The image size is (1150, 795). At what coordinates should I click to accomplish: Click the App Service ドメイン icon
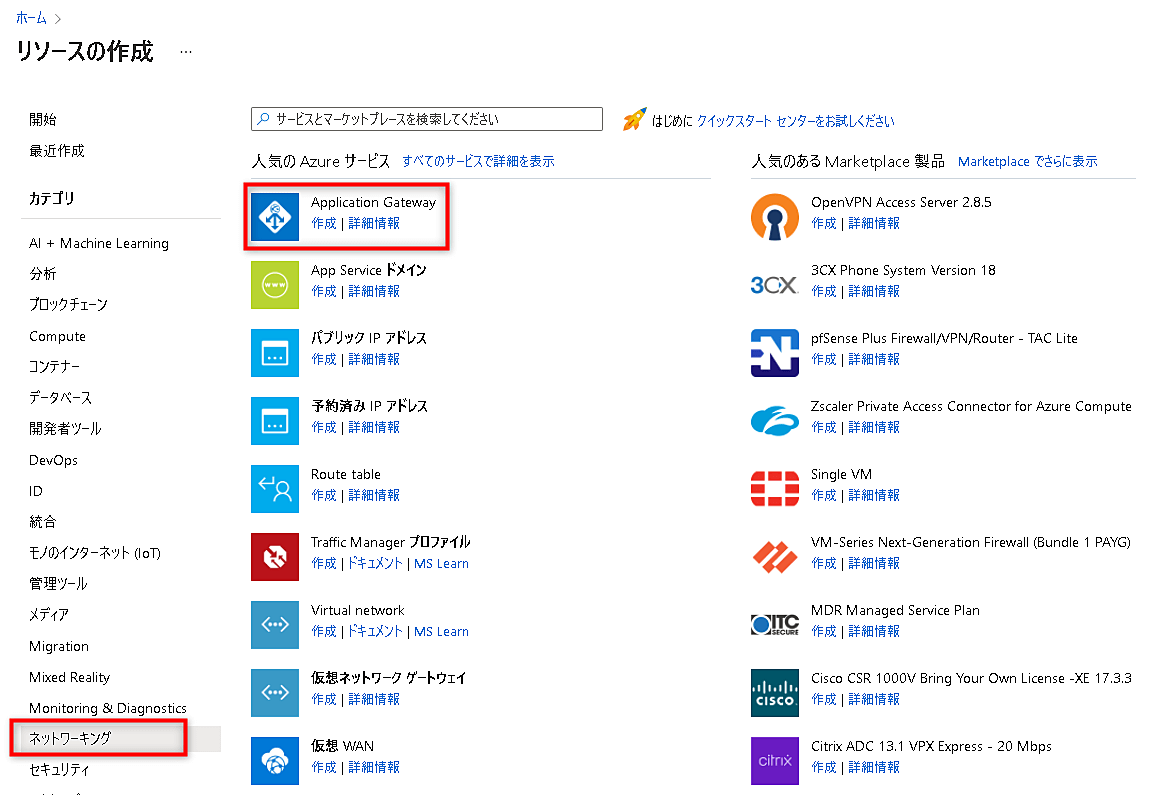click(275, 285)
